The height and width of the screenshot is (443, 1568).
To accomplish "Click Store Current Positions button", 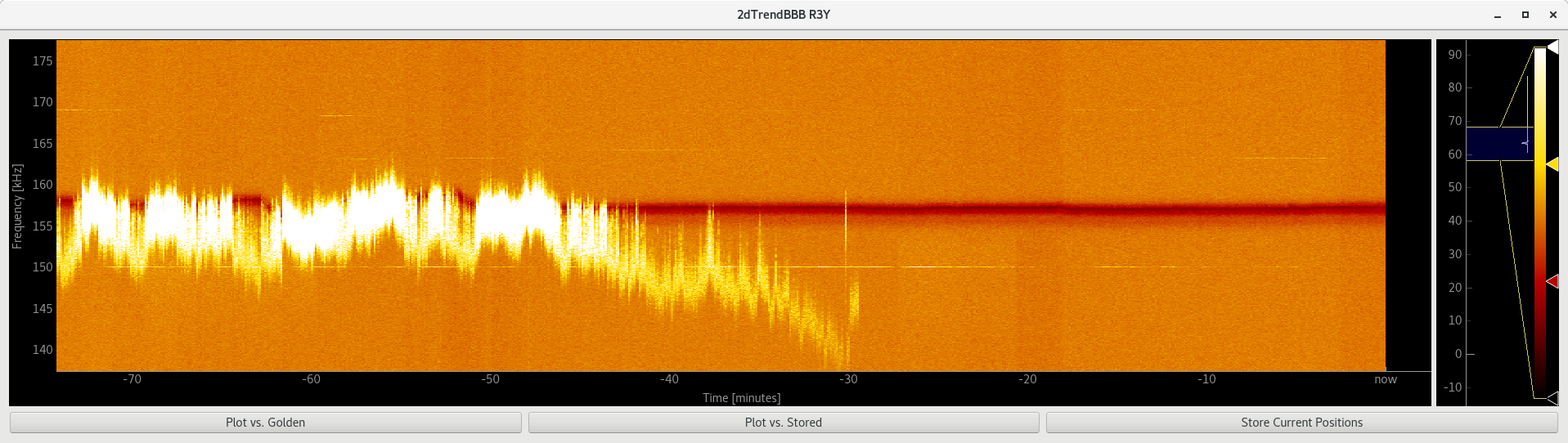I will (x=1301, y=423).
